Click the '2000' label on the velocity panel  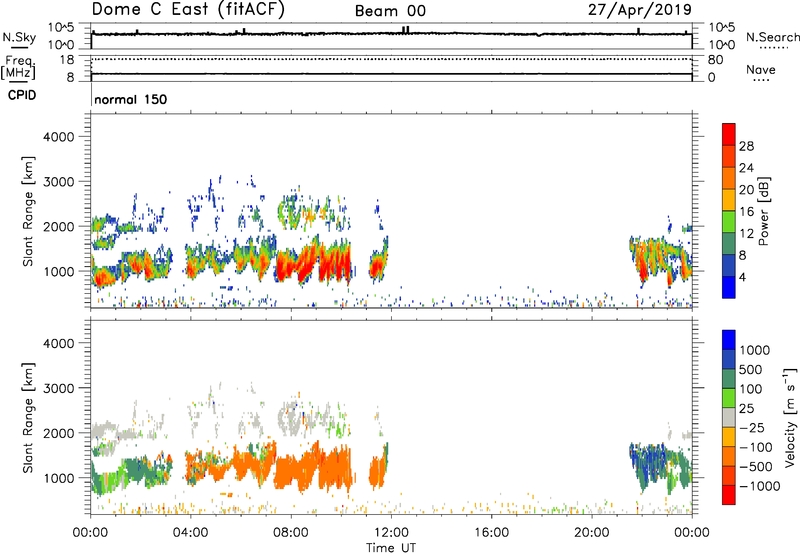[x=59, y=433]
